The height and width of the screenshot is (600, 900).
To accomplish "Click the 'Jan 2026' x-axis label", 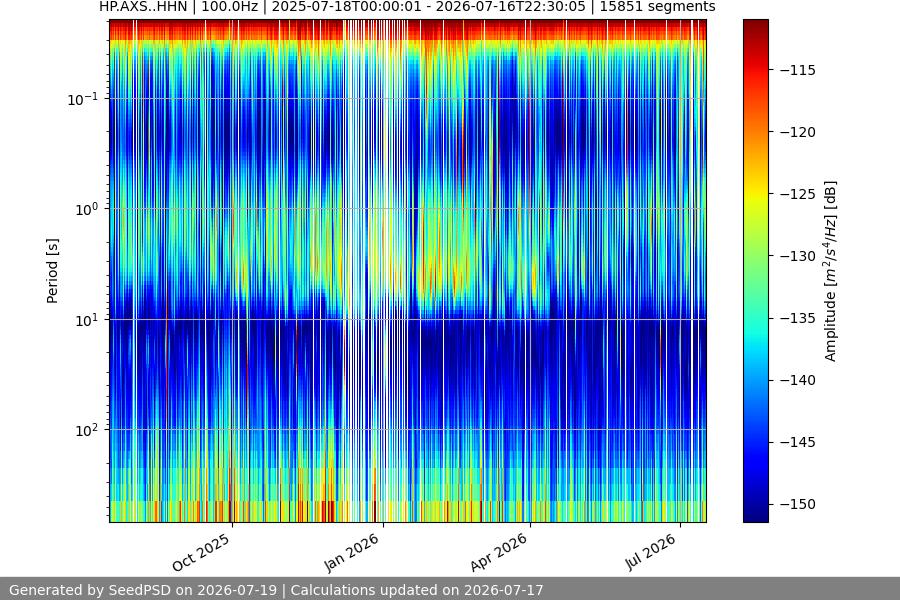I will pyautogui.click(x=352, y=552).
